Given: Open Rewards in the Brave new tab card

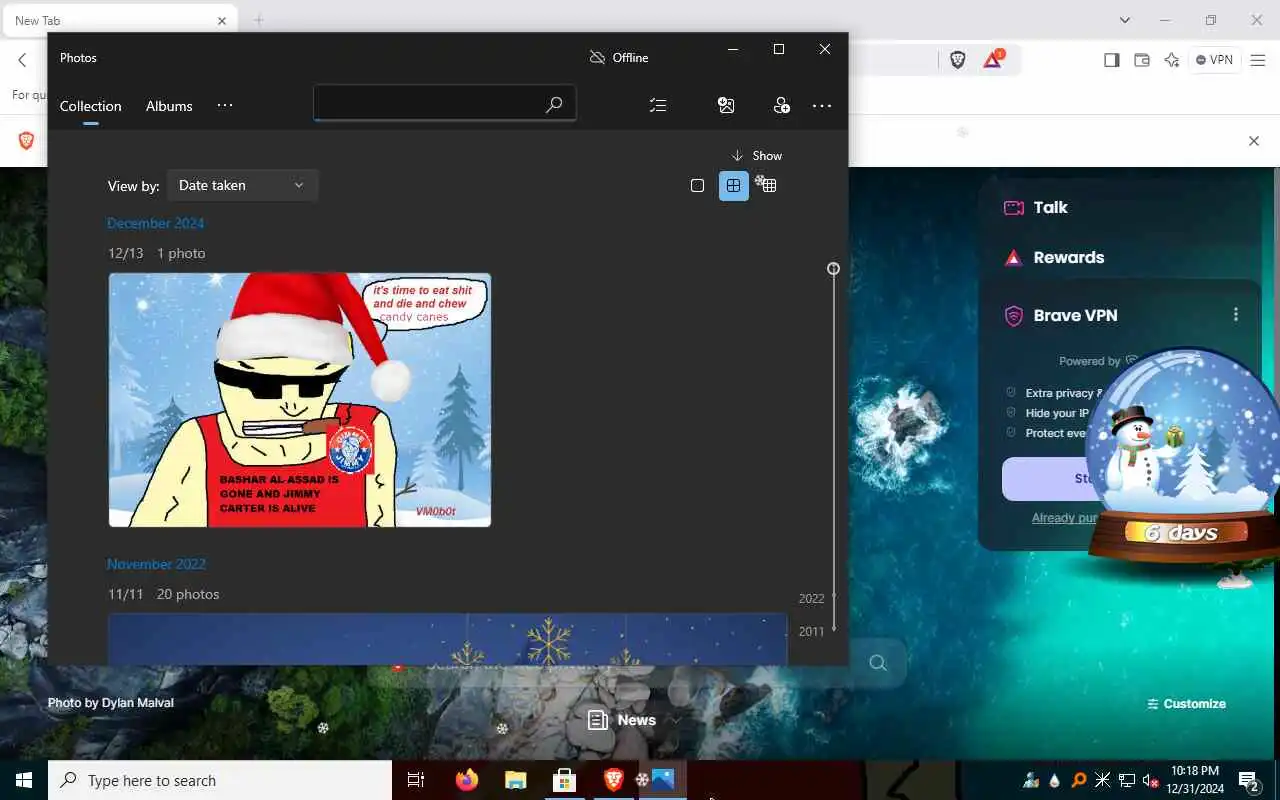Looking at the screenshot, I should tap(1054, 257).
